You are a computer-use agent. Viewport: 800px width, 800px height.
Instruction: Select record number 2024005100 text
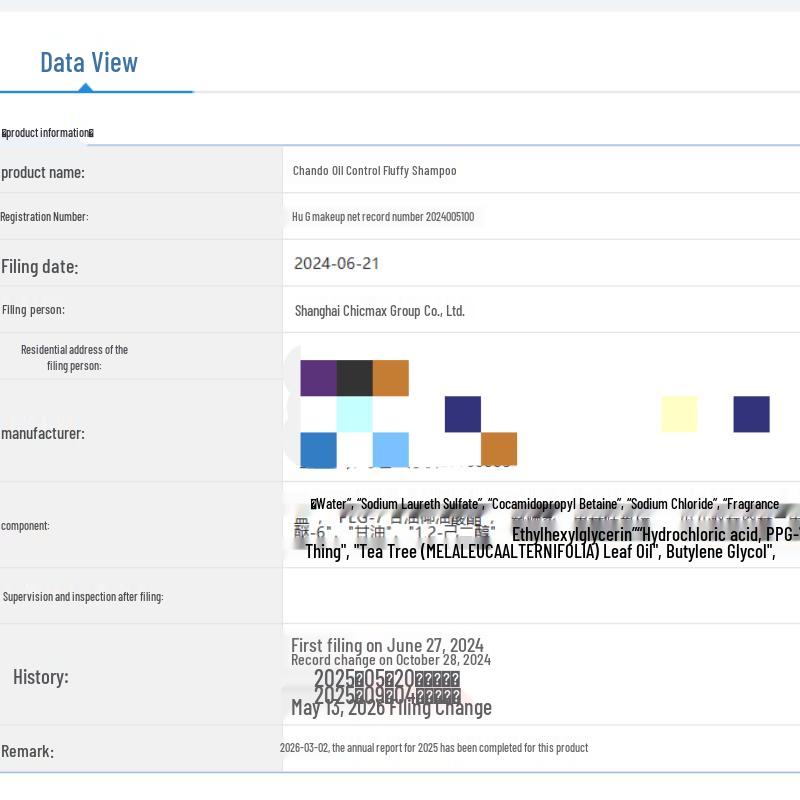[x=383, y=217]
